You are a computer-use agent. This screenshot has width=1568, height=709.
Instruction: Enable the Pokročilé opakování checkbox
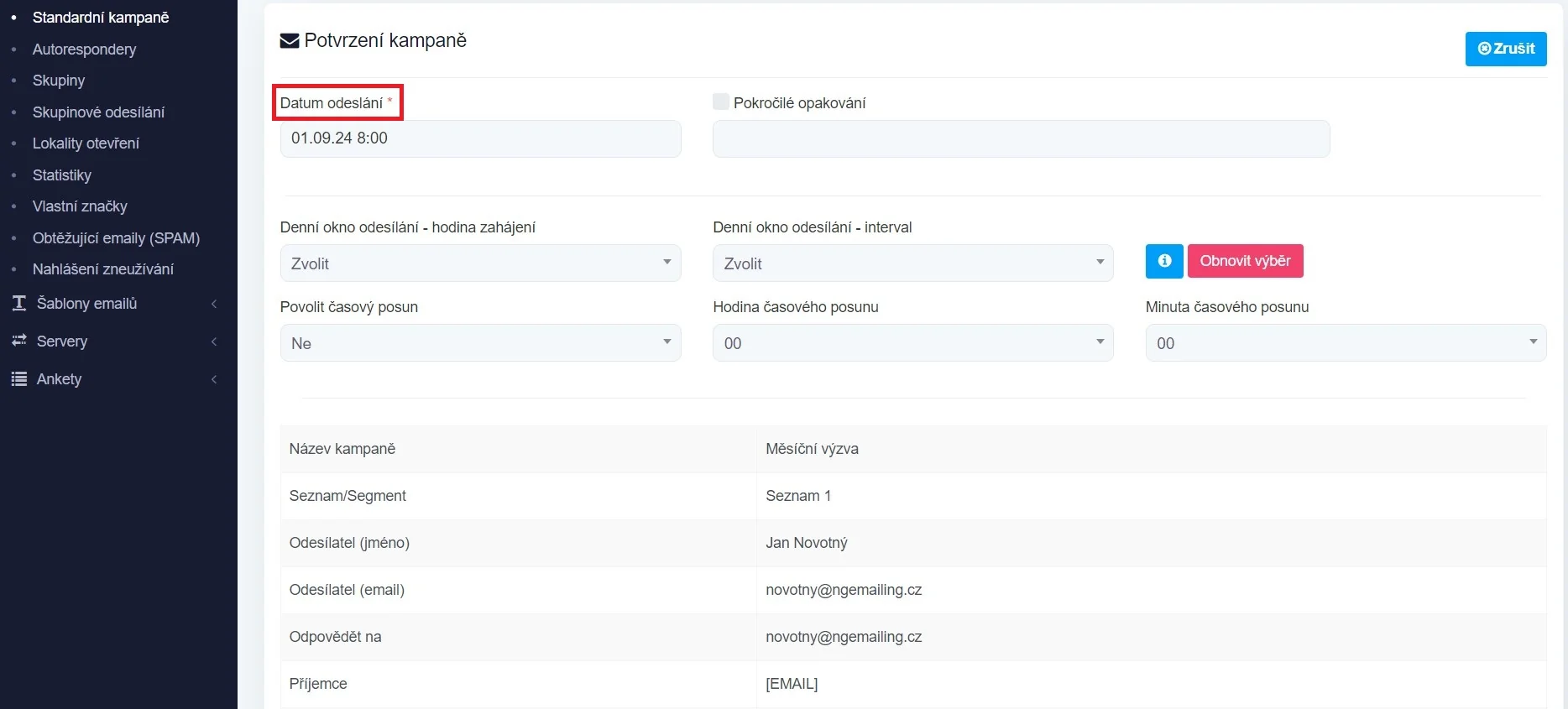point(720,102)
